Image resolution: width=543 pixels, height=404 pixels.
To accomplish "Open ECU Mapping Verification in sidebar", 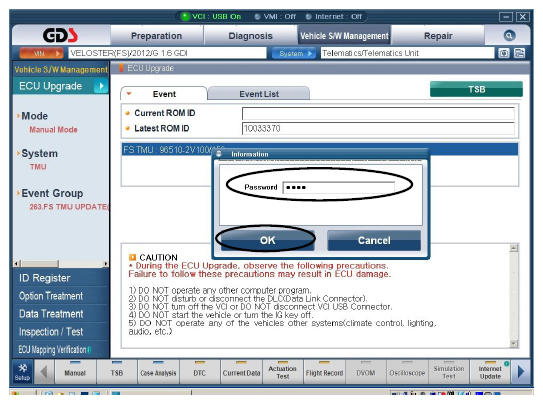I will [61, 349].
